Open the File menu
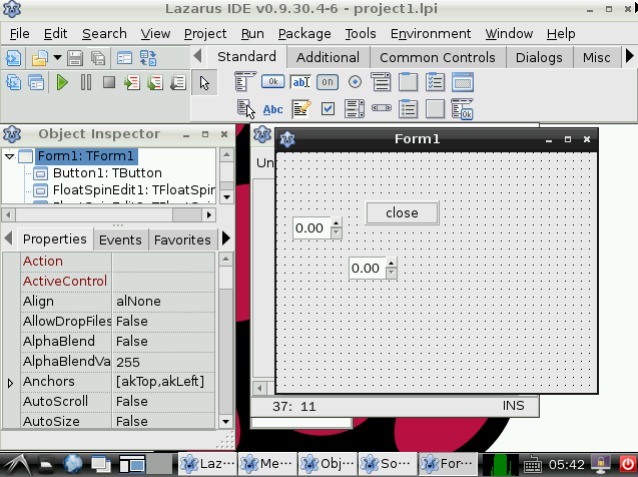Image resolution: width=638 pixels, height=477 pixels. pos(20,33)
